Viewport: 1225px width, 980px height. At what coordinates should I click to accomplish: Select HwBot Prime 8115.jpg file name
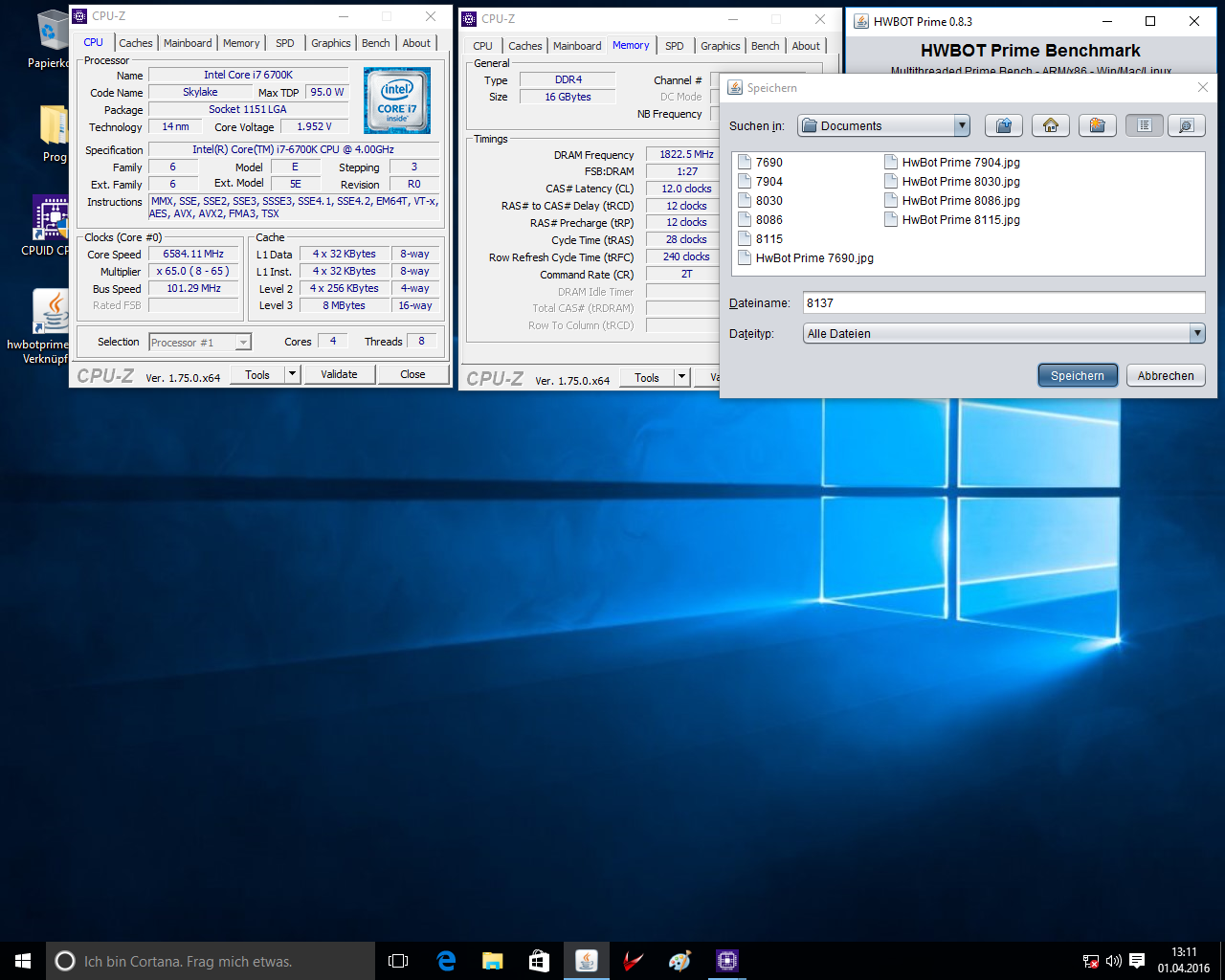pyautogui.click(x=961, y=219)
